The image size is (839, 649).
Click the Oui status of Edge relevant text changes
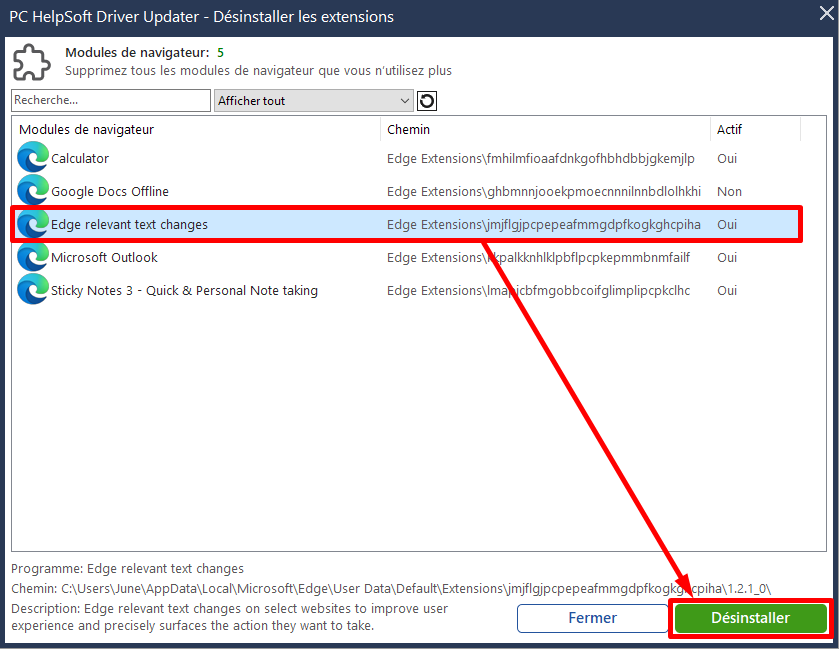coord(727,225)
